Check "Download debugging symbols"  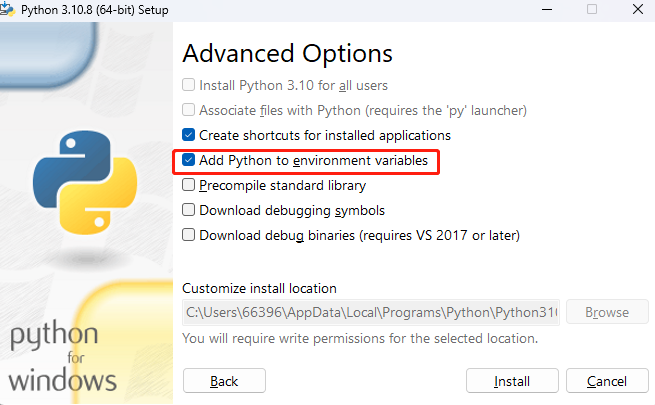189,210
